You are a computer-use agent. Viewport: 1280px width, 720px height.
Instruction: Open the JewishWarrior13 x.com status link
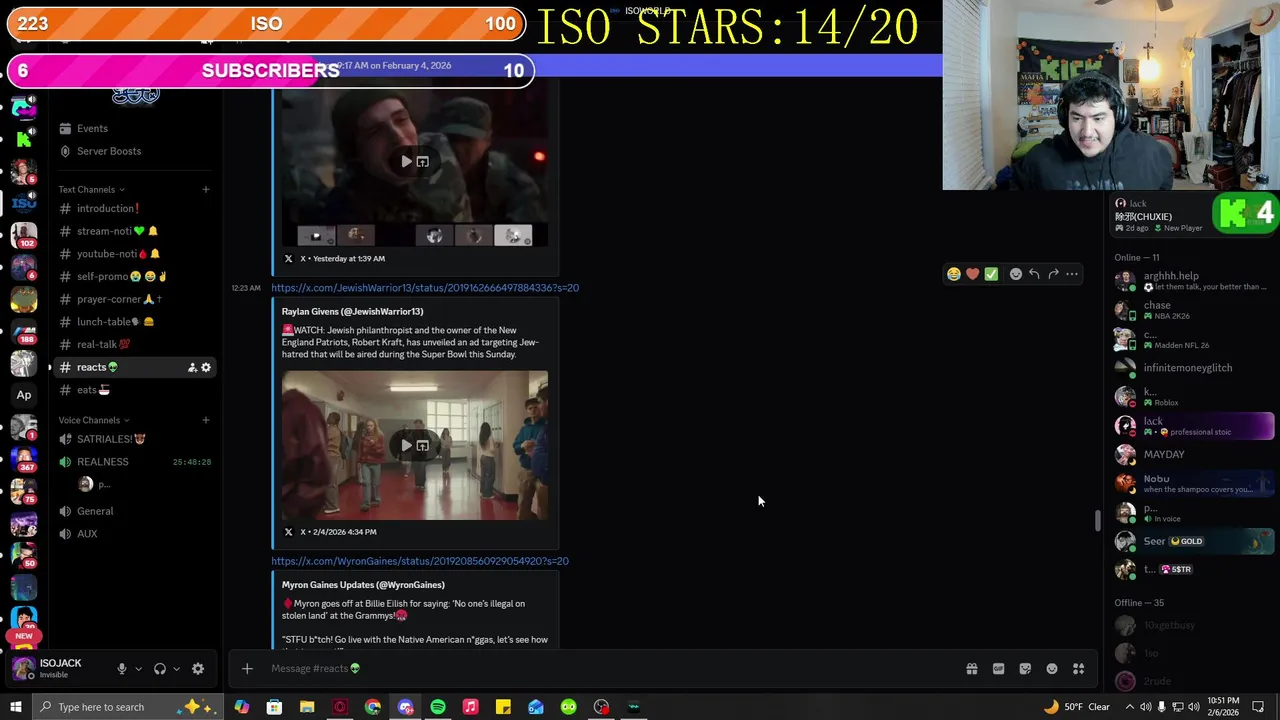[425, 288]
